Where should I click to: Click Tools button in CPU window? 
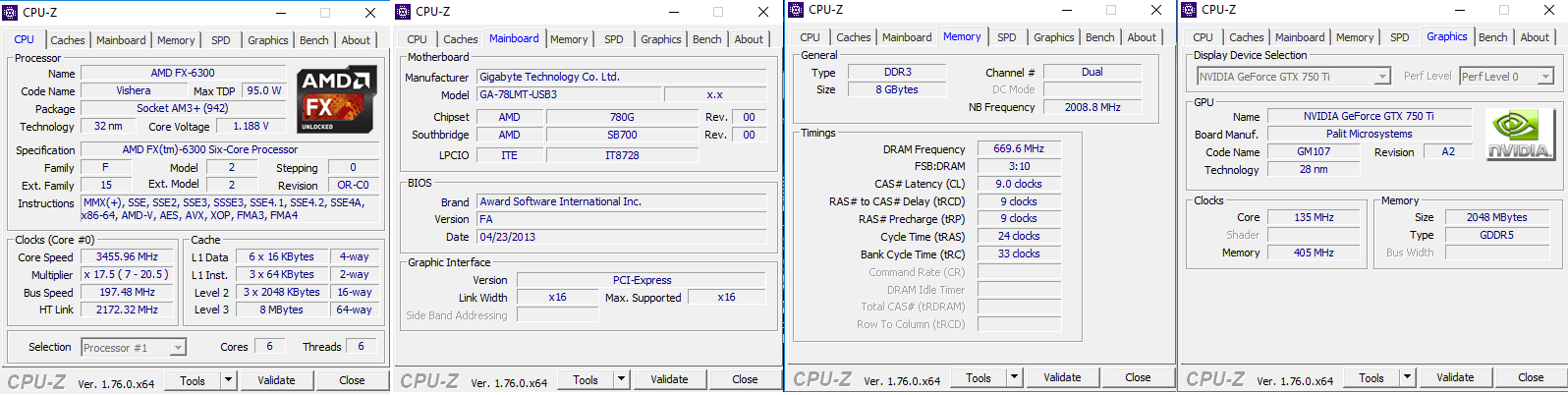tap(193, 380)
